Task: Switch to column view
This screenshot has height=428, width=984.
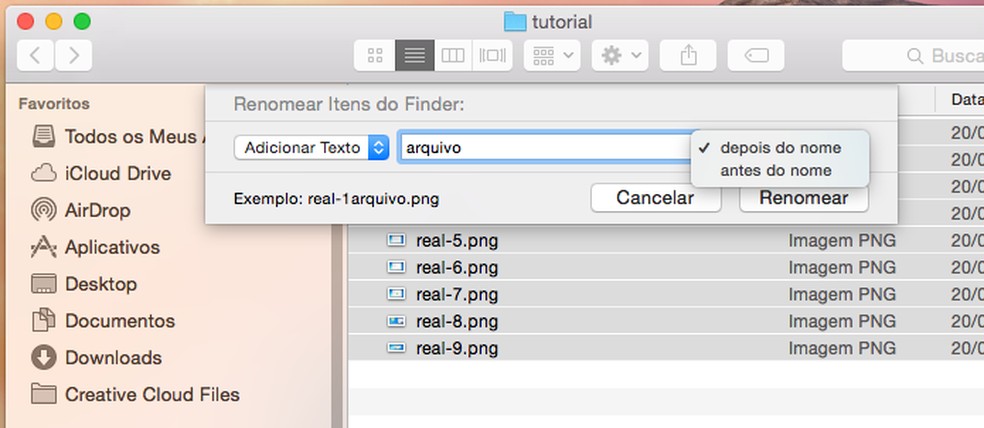Action: point(453,56)
